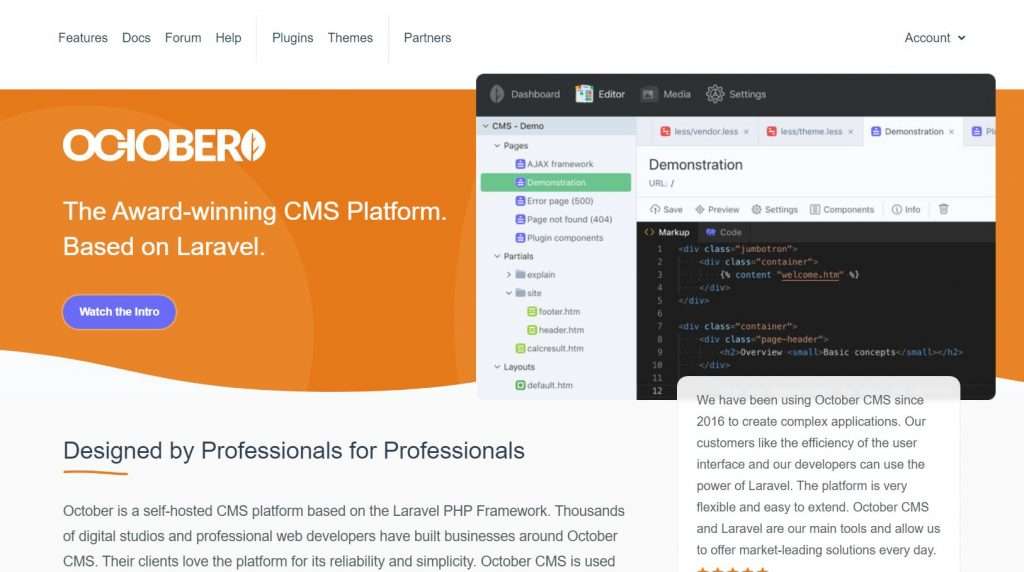Close the Demonstration tab
The height and width of the screenshot is (572, 1024).
click(x=952, y=132)
